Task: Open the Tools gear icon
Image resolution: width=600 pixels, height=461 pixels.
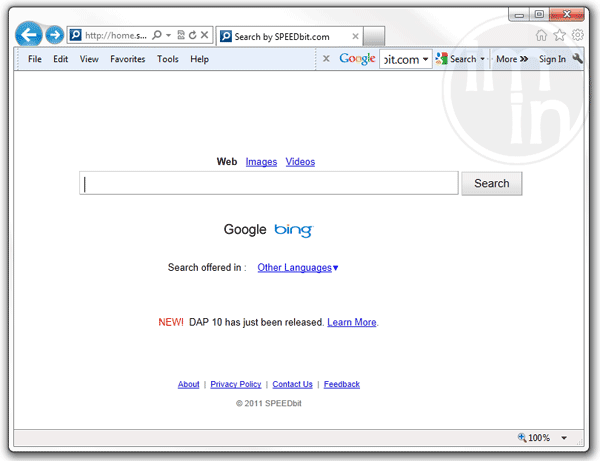Action: 577,35
